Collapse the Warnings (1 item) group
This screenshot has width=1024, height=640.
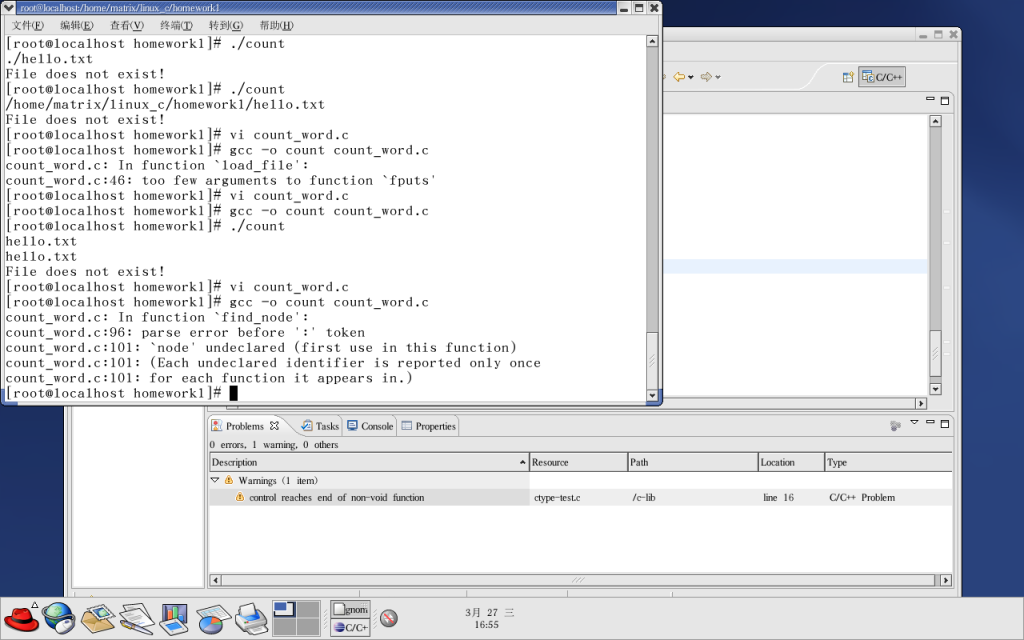point(215,481)
